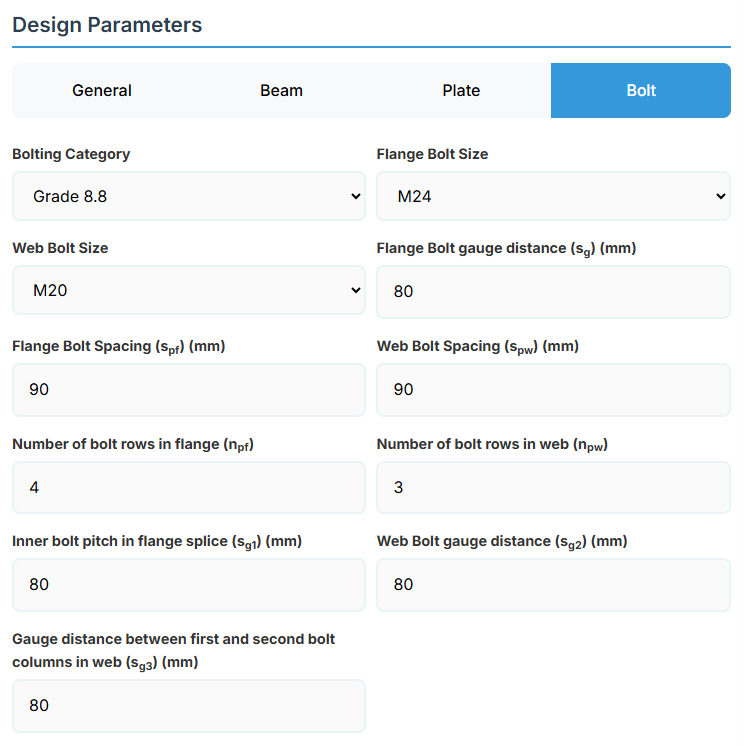The image size is (744, 746).
Task: Focus the Flange Bolt Spacing input
Action: pyautogui.click(x=189, y=390)
